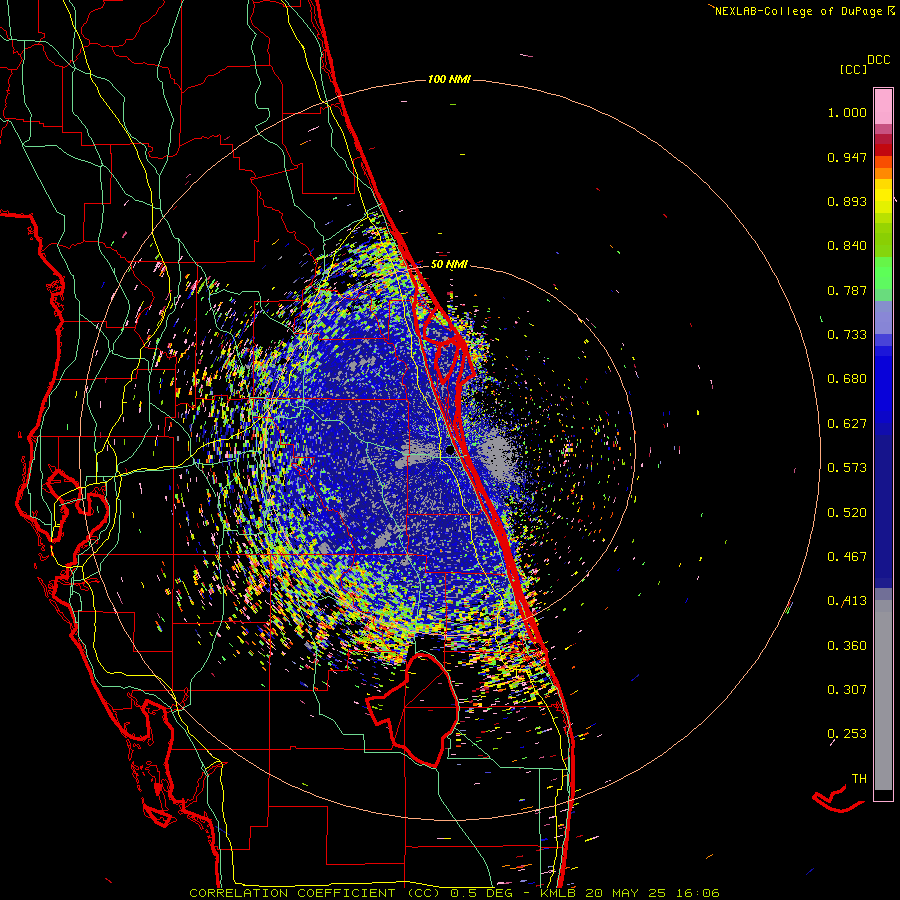Select the 0.307 legend value

pyautogui.click(x=847, y=690)
